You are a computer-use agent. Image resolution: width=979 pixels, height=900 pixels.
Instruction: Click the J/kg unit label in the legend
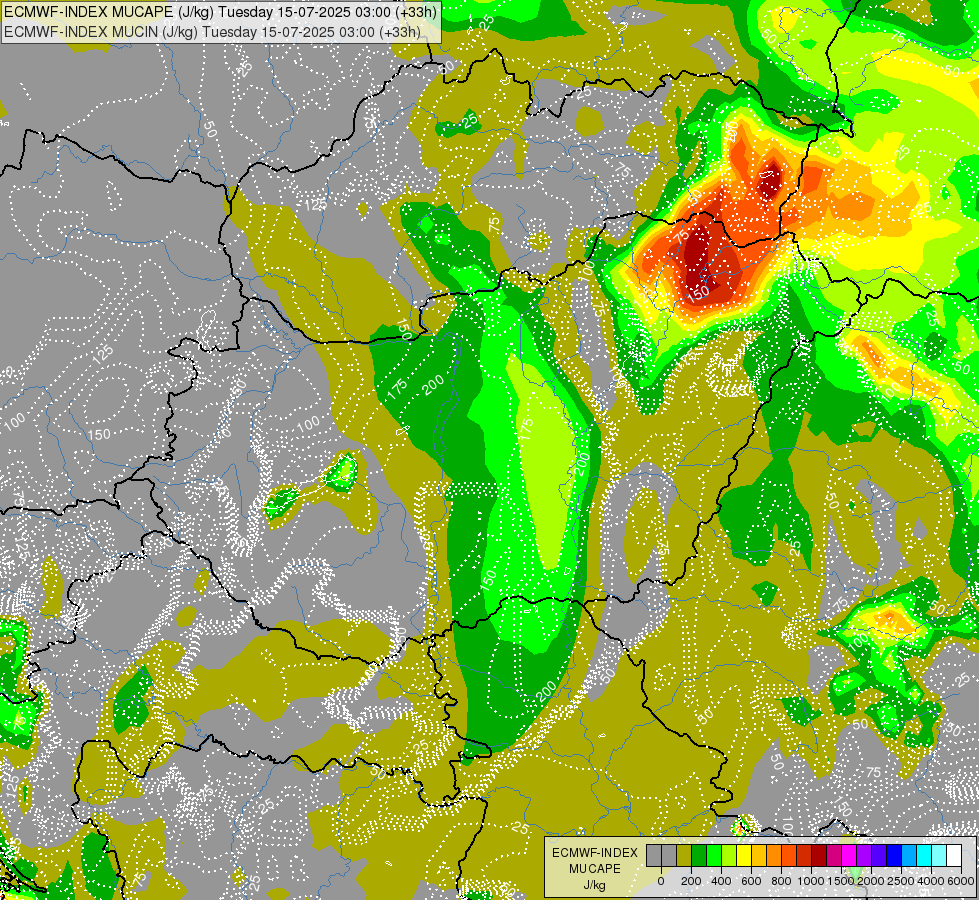(x=594, y=885)
